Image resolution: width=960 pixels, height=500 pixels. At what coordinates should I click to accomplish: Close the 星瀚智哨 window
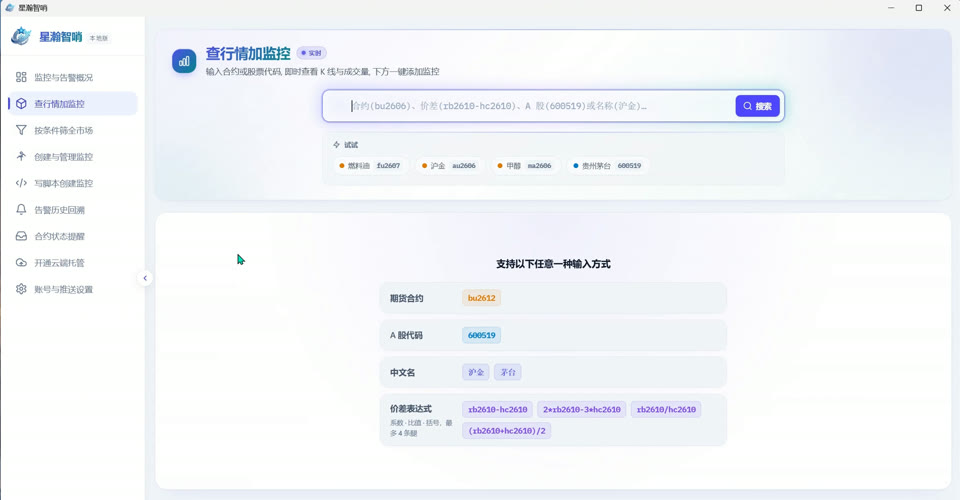coord(947,8)
